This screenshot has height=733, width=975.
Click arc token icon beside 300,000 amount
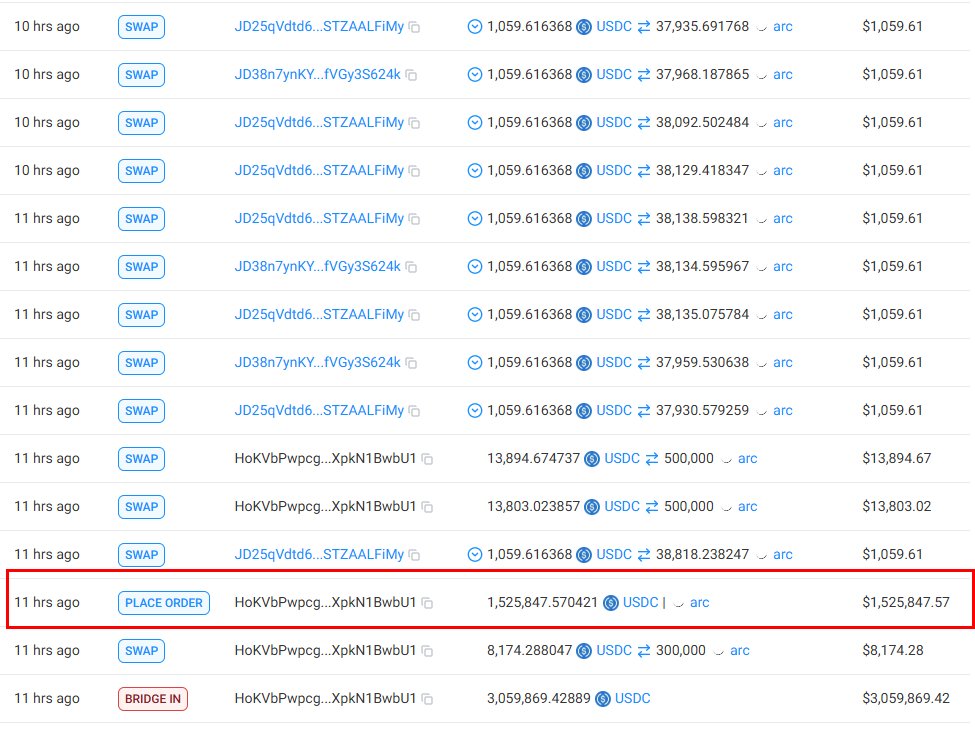[x=719, y=651]
